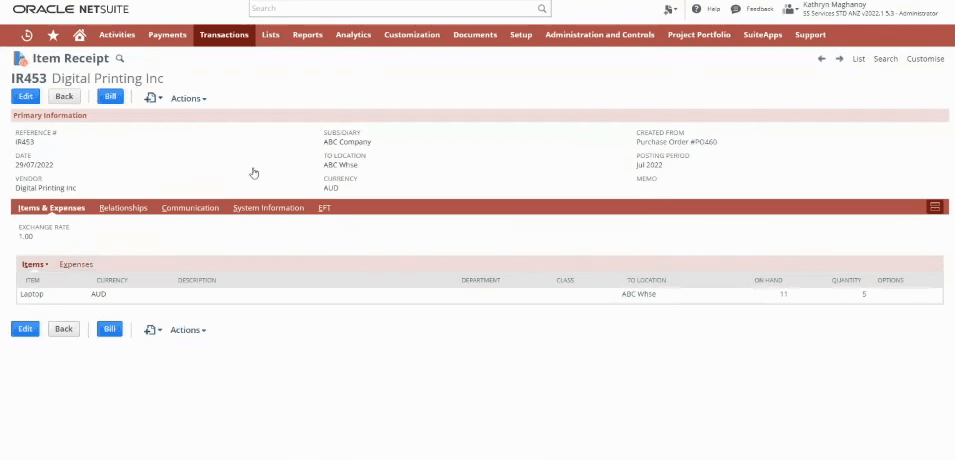Switch to the Items & Expenses tab
This screenshot has height=460, width=955.
[51, 208]
